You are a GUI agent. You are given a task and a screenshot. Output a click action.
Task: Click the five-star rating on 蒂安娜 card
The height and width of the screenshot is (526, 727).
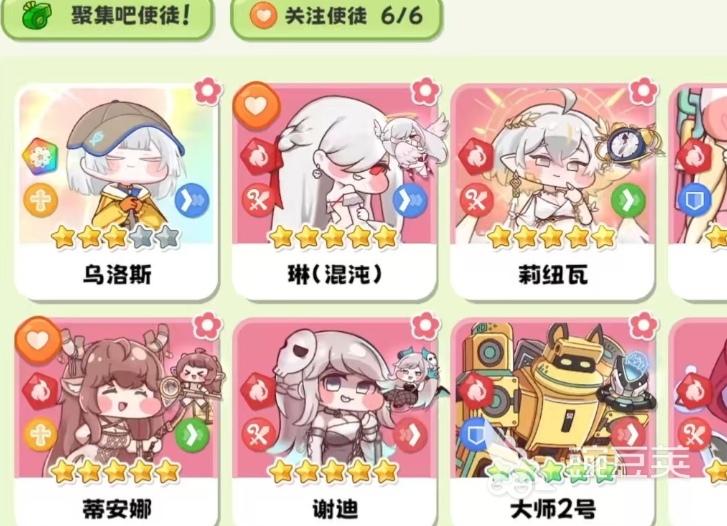click(x=115, y=472)
